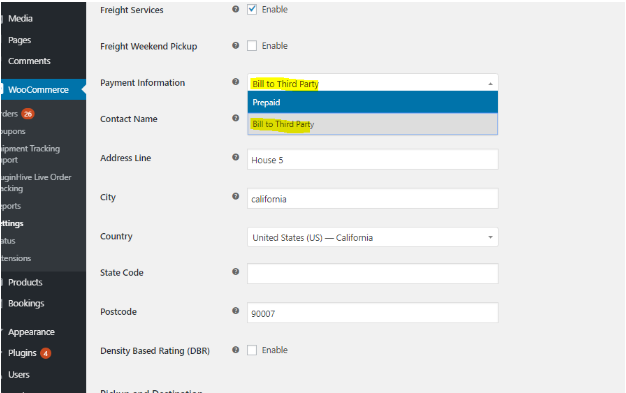Open WooCommerce Reports submenu
The width and height of the screenshot is (626, 393).
[11, 206]
